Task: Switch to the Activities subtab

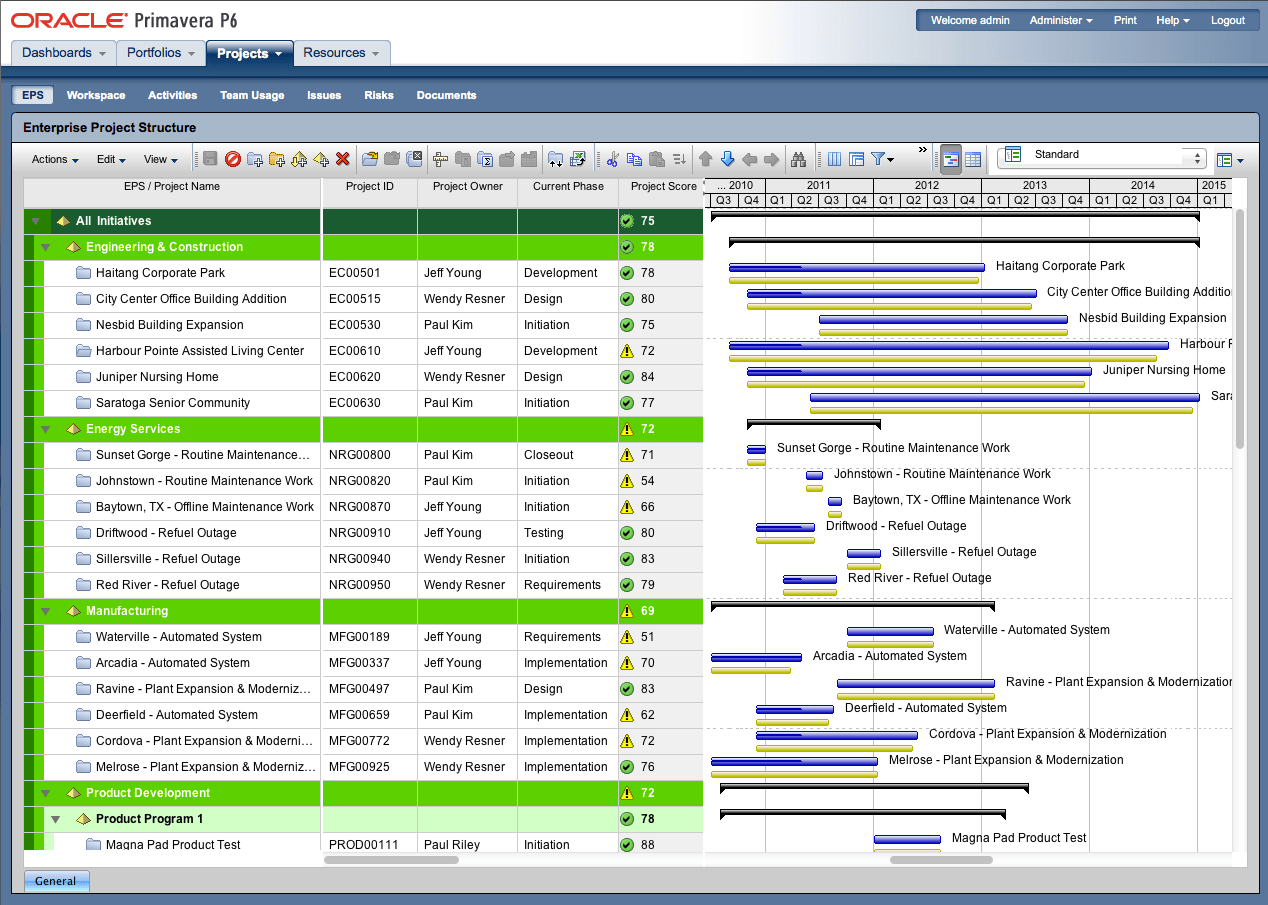Action: tap(173, 95)
